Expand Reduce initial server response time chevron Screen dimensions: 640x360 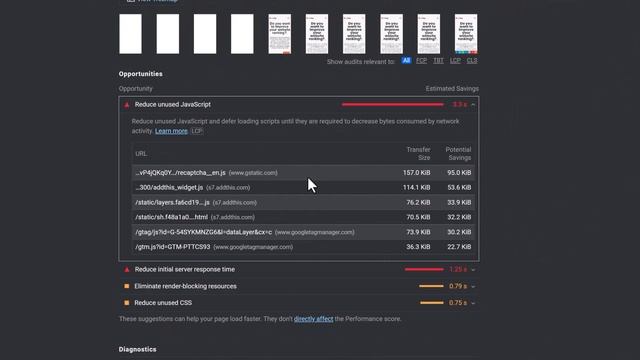(x=473, y=270)
